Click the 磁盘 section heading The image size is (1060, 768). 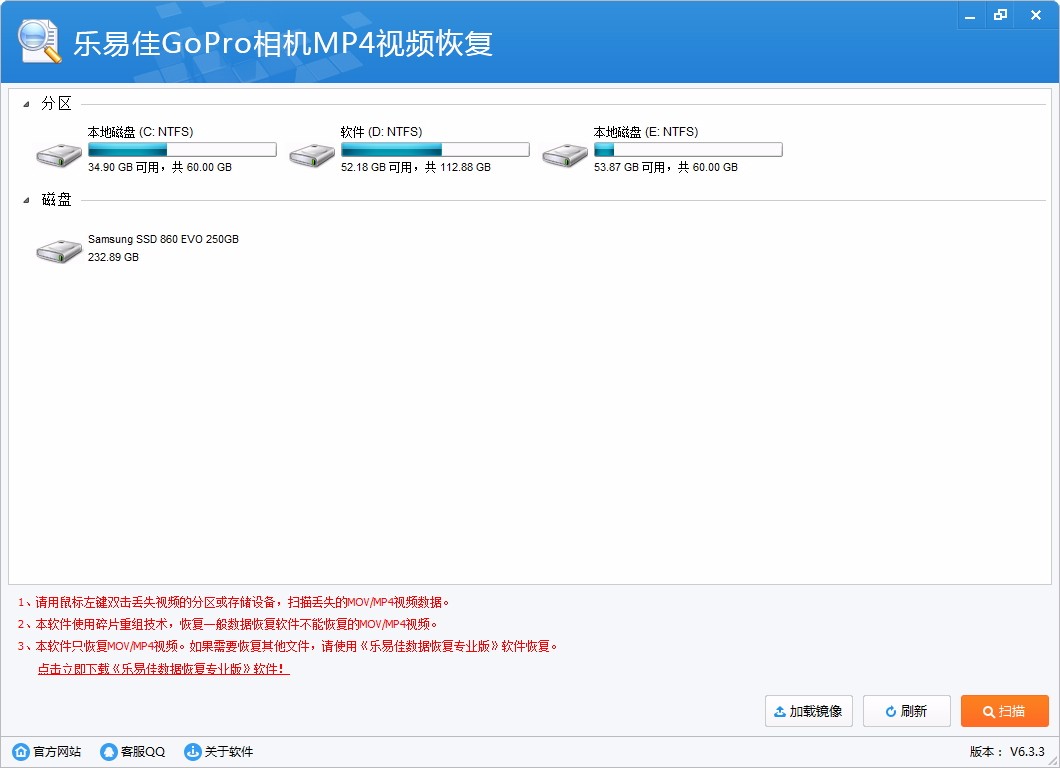56,199
